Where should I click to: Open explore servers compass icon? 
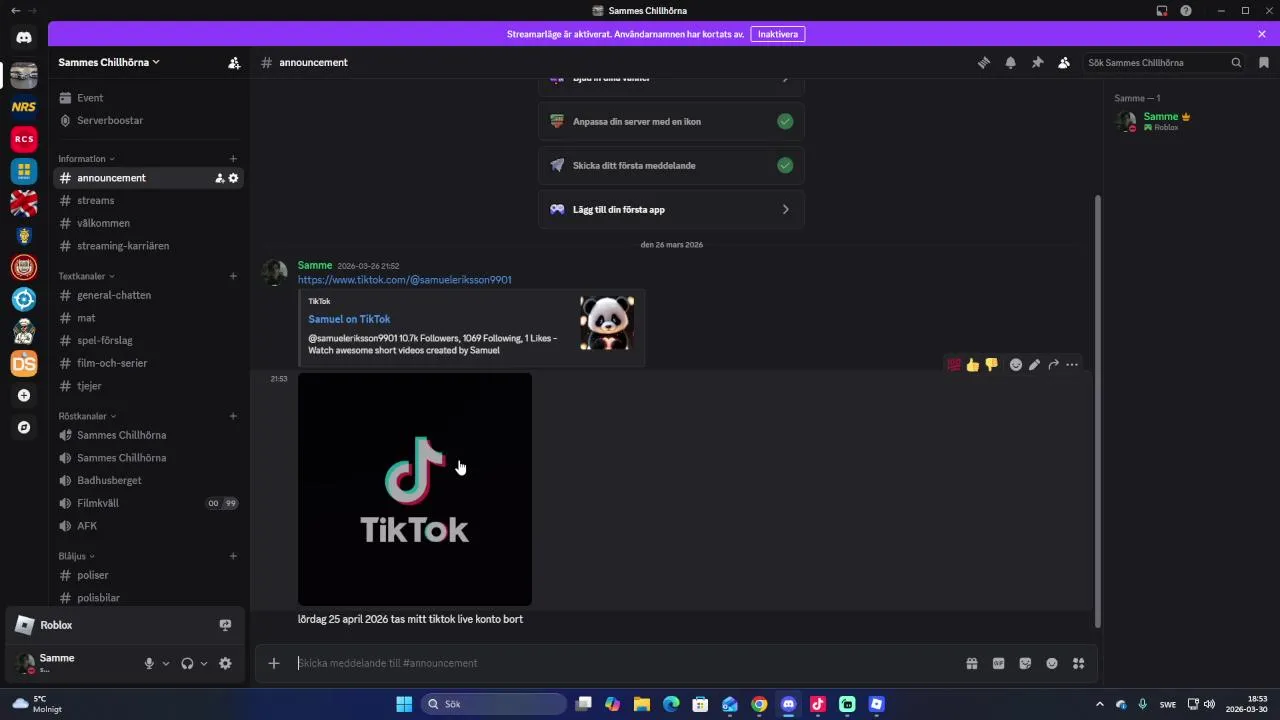coord(24,427)
